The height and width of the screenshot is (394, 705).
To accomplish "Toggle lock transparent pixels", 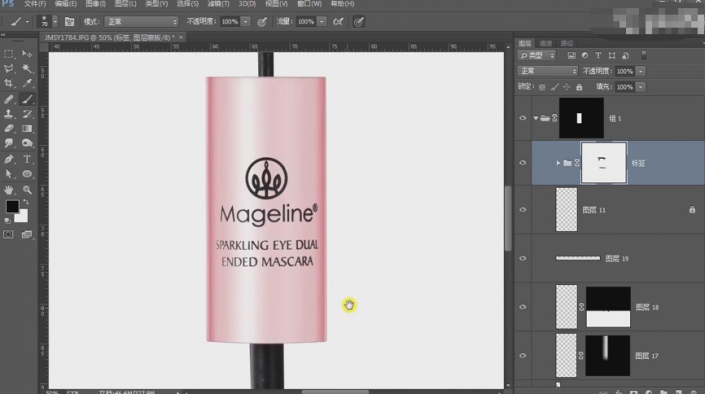I will pos(542,87).
